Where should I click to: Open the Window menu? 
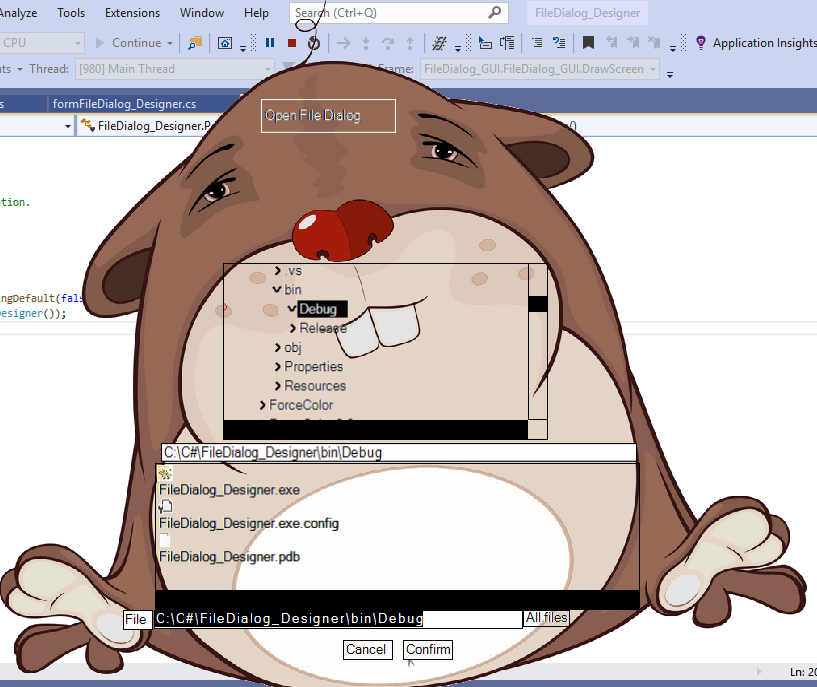(202, 13)
